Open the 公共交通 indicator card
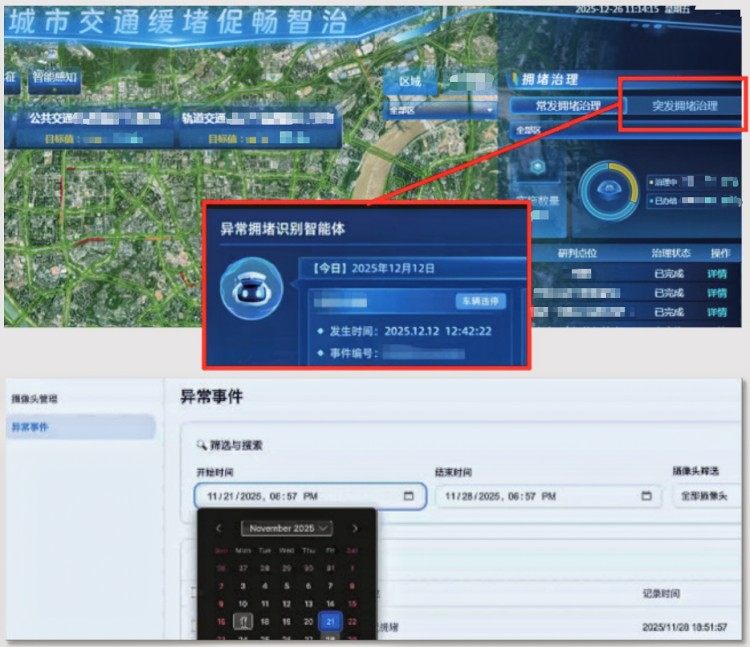The height and width of the screenshot is (647, 750). pos(94,128)
